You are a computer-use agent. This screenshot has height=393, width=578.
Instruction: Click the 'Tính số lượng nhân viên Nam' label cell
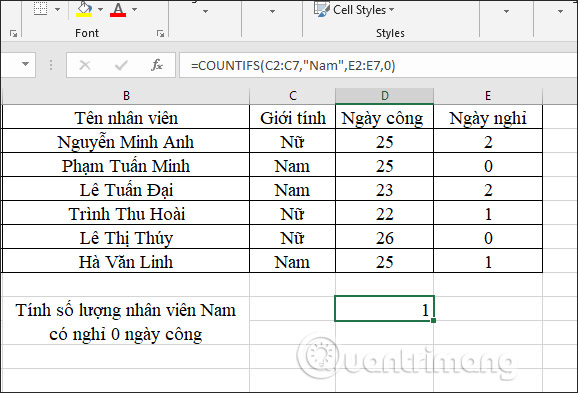tap(126, 321)
